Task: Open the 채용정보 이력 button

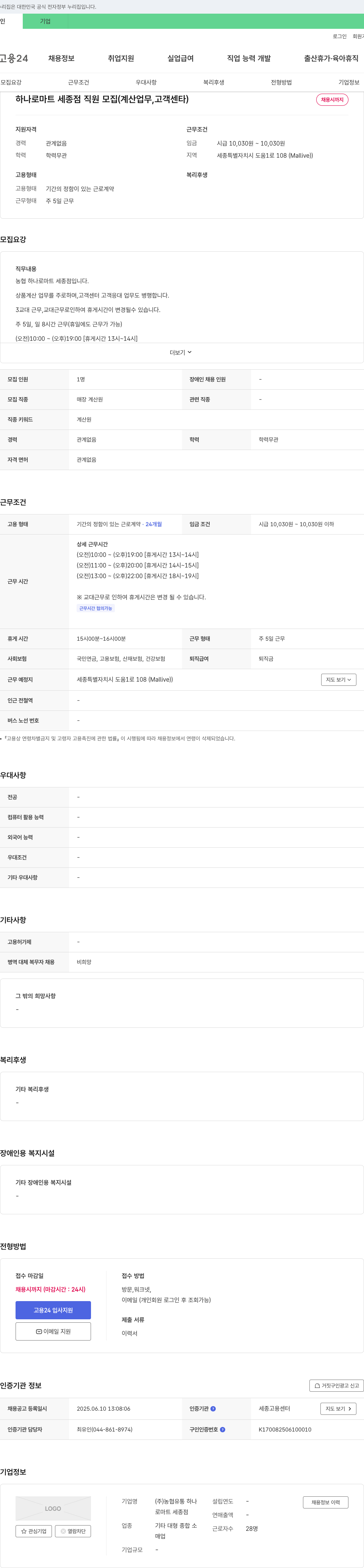Action: [x=326, y=1502]
